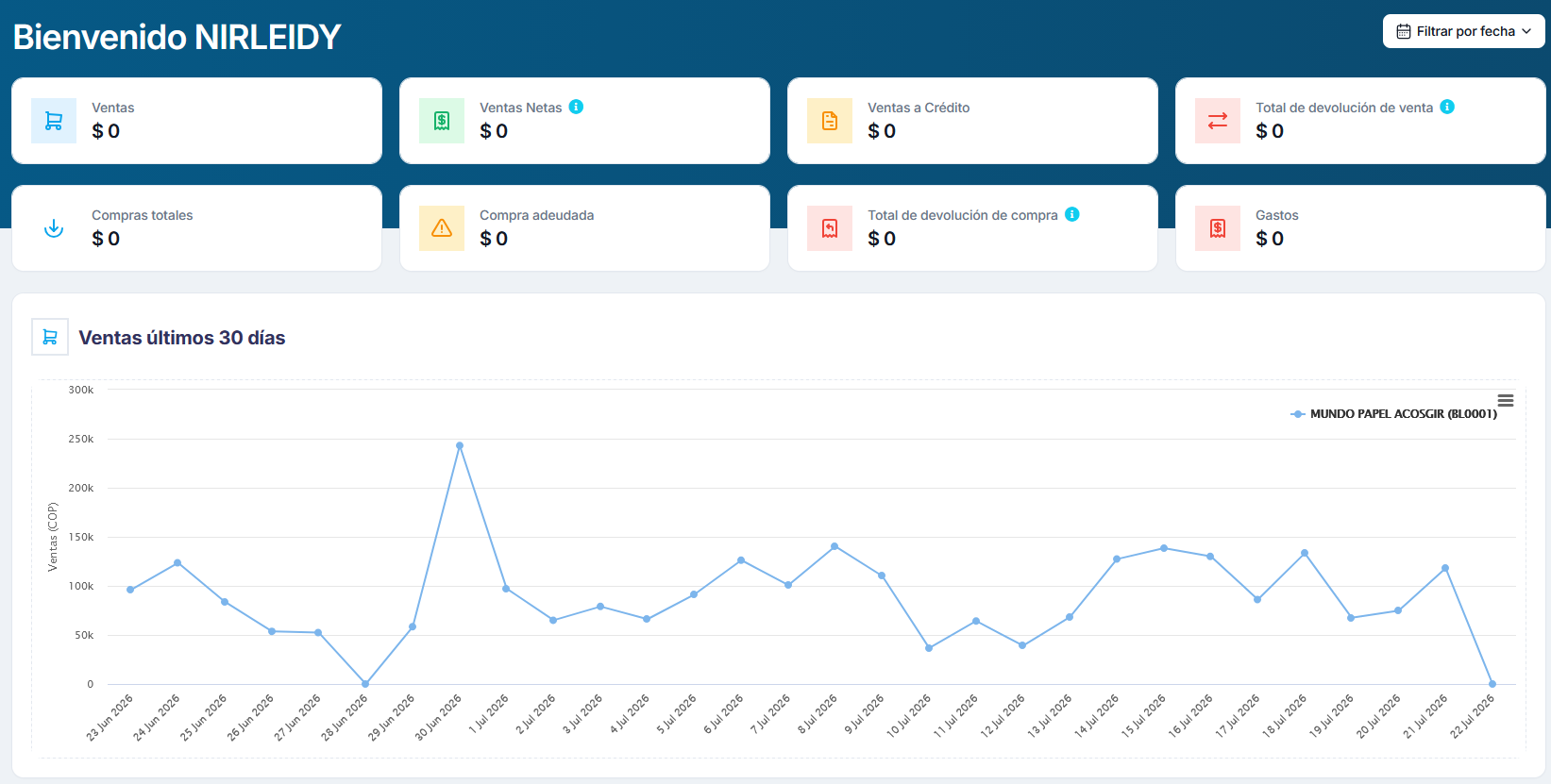Screen dimensions: 1551x784
Task: Click info icon beside Total de devolución de compra
Action: tap(1072, 214)
